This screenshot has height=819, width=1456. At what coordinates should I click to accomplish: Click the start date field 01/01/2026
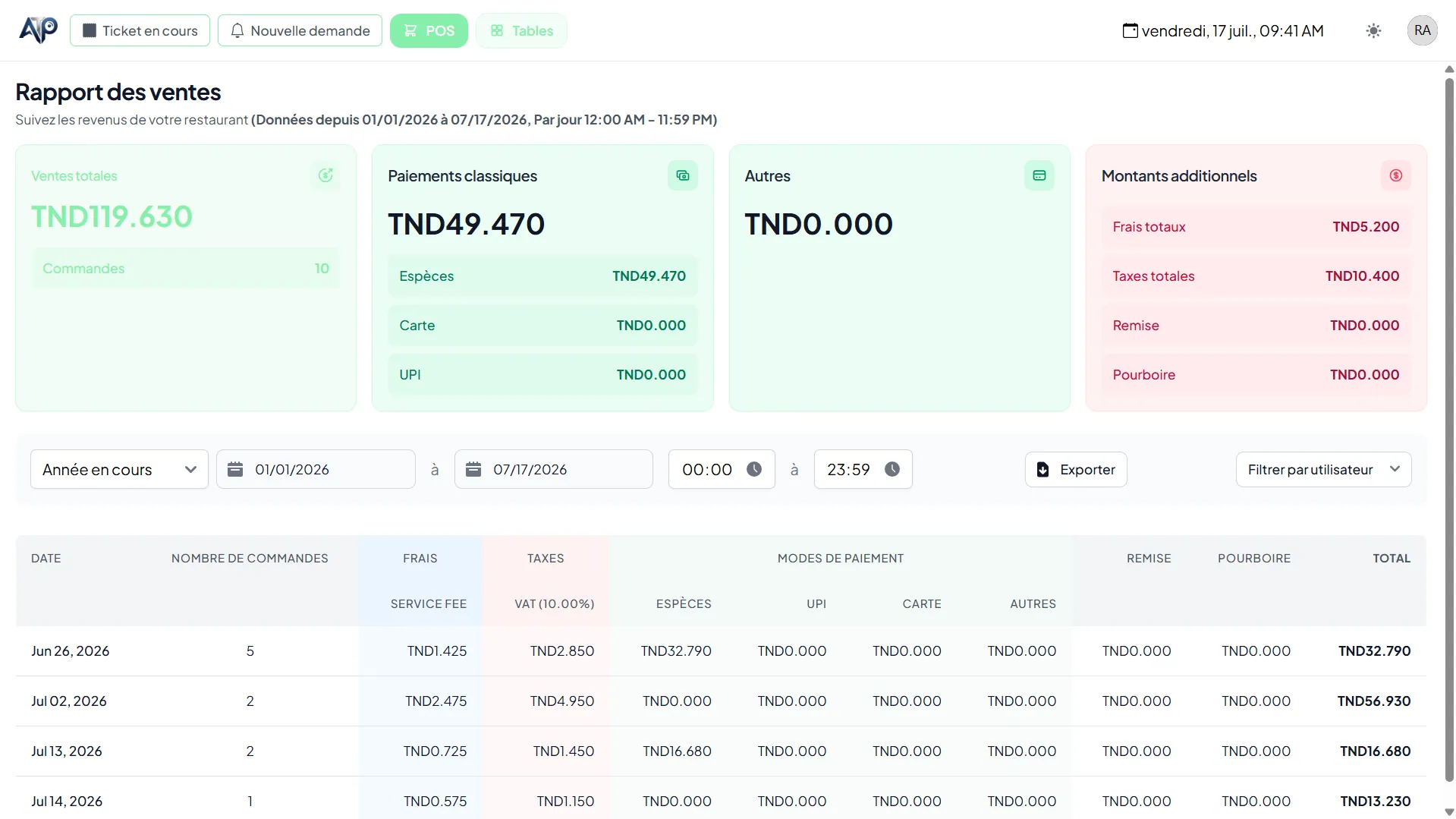(x=316, y=469)
